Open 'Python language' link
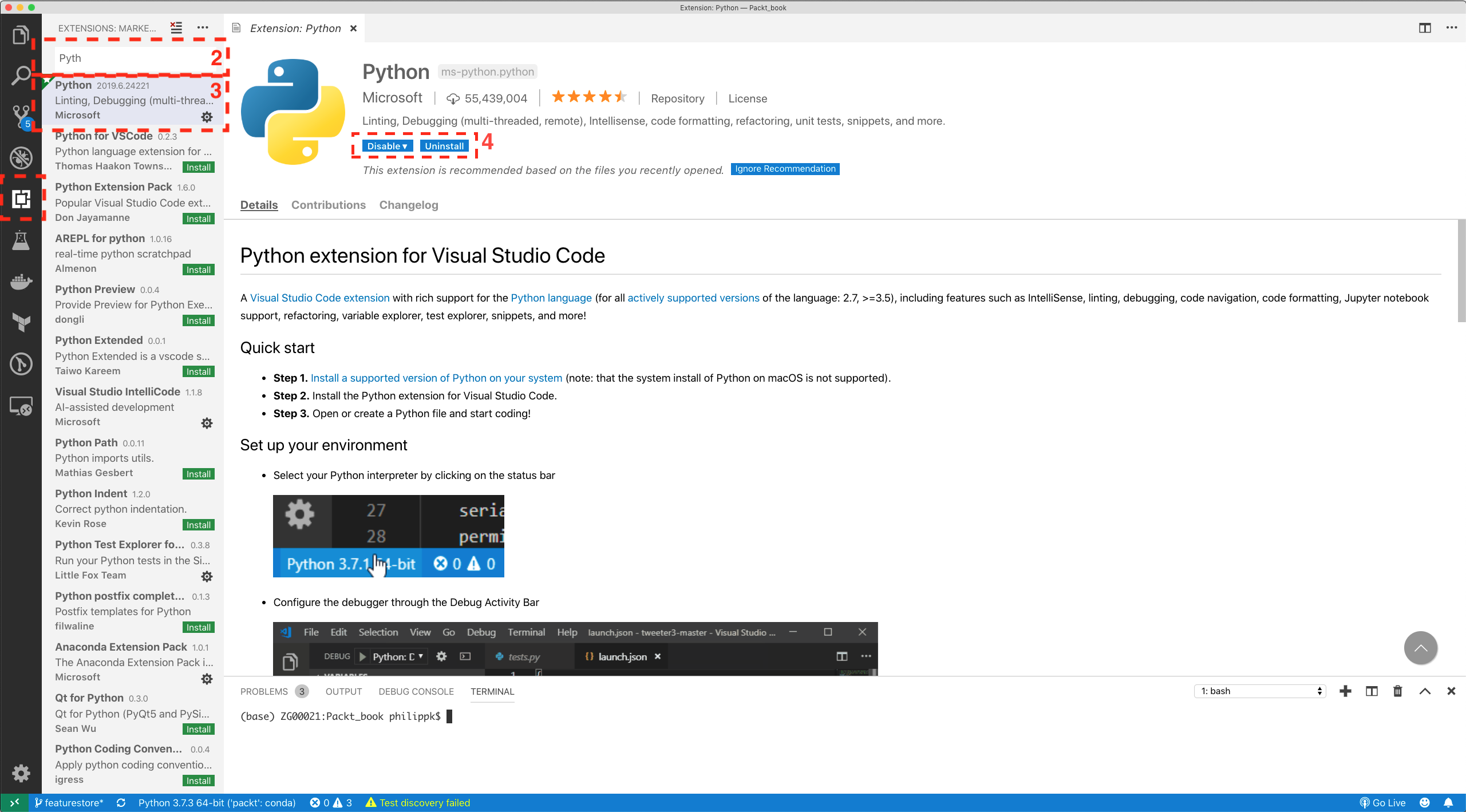 click(551, 298)
